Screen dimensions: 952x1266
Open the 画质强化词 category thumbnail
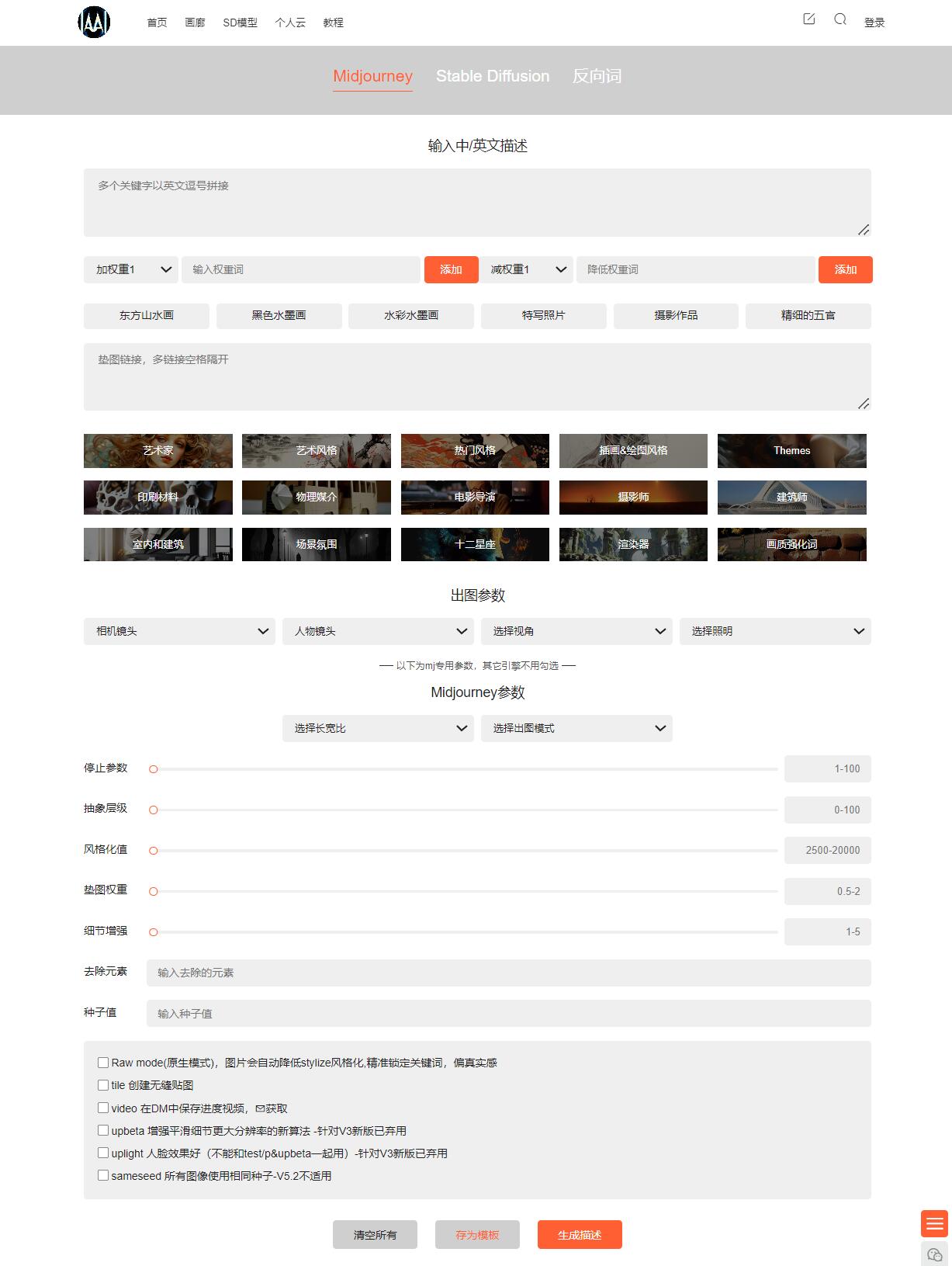[x=792, y=544]
